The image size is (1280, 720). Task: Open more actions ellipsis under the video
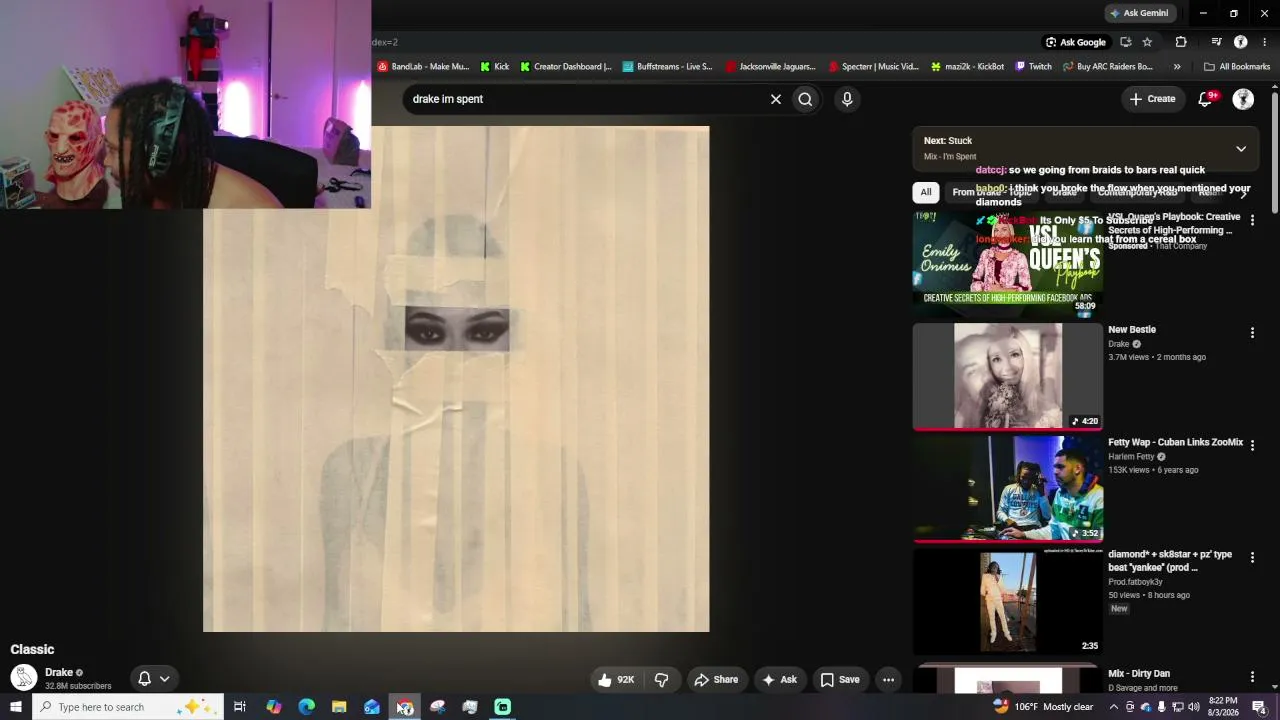(888, 680)
